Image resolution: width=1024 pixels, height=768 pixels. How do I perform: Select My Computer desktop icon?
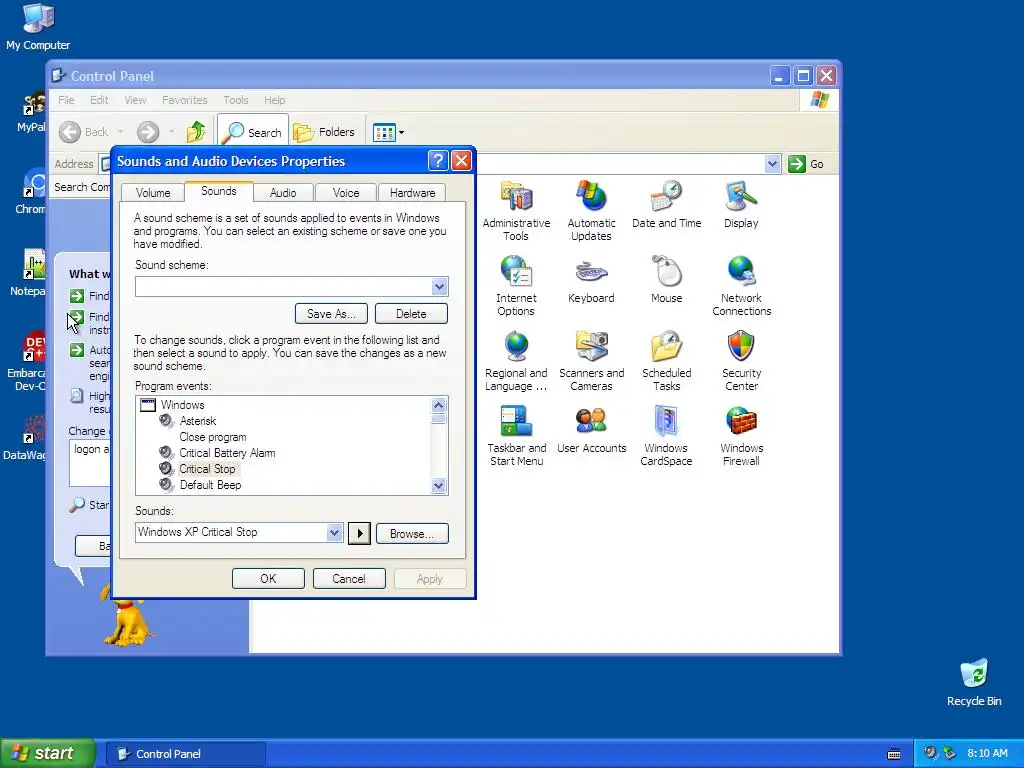point(38,26)
